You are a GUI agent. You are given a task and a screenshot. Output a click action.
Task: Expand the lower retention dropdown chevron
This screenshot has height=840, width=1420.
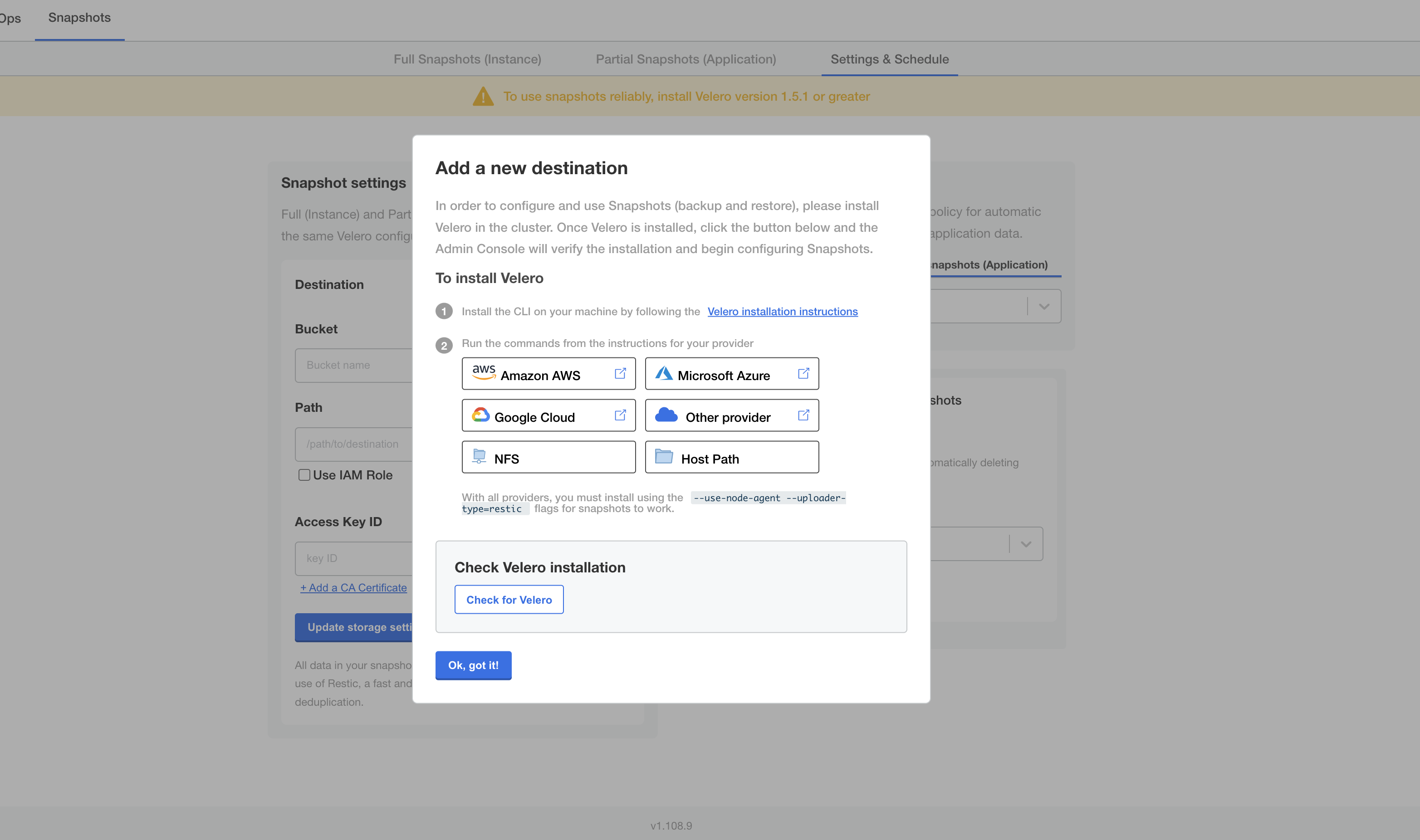tap(1026, 544)
